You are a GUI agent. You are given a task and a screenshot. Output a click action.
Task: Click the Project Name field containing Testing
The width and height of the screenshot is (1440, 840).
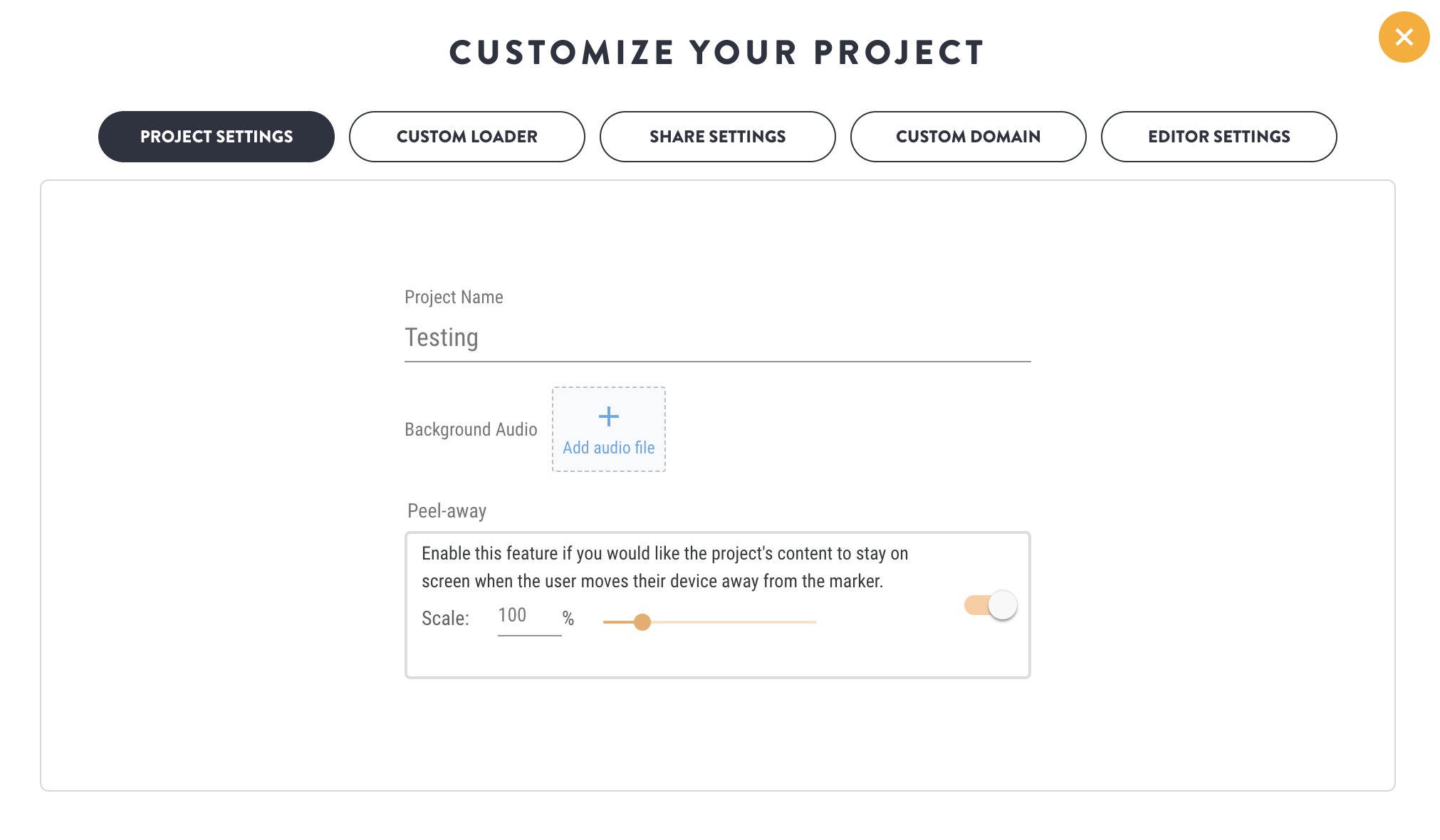tap(717, 338)
